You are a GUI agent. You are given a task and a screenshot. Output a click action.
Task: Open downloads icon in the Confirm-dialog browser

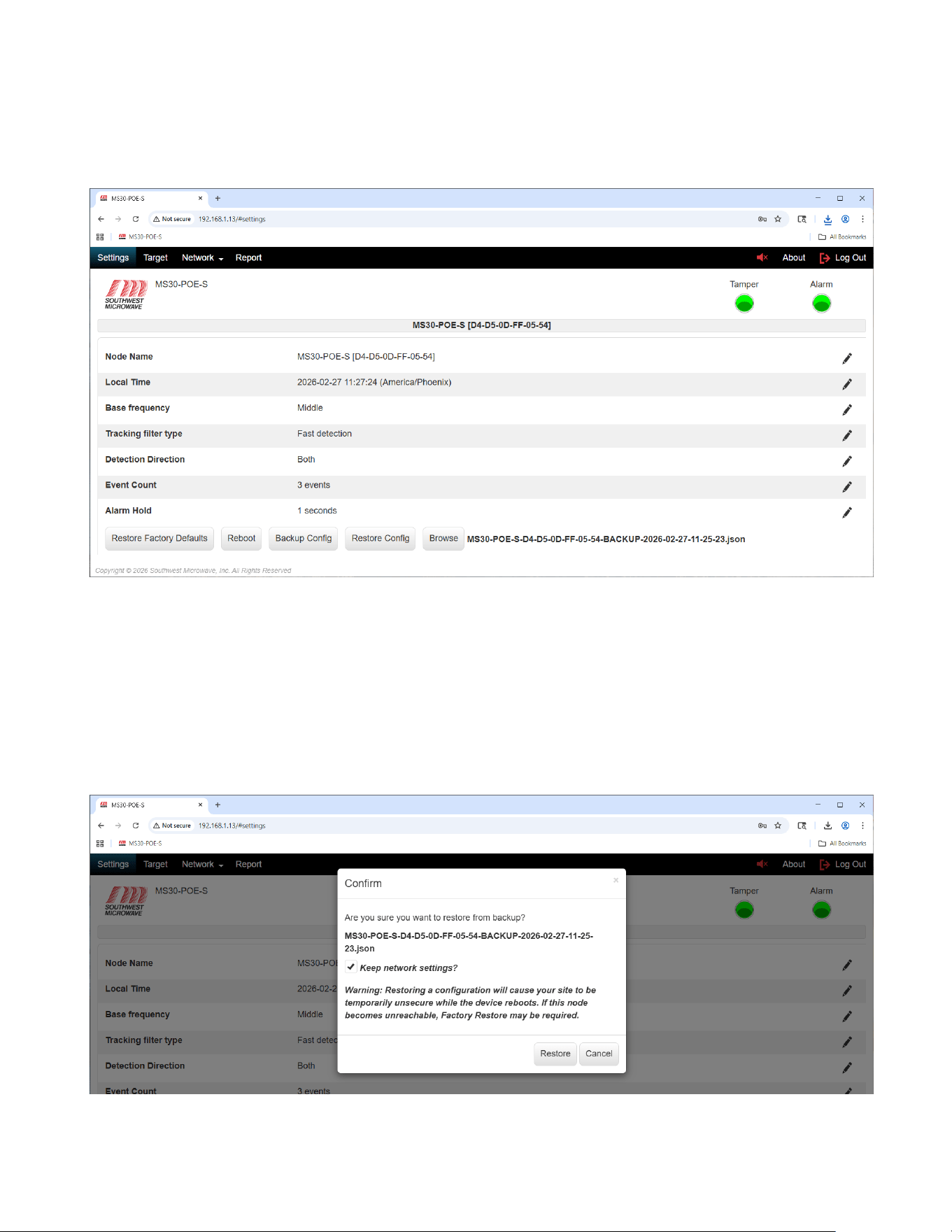point(827,826)
